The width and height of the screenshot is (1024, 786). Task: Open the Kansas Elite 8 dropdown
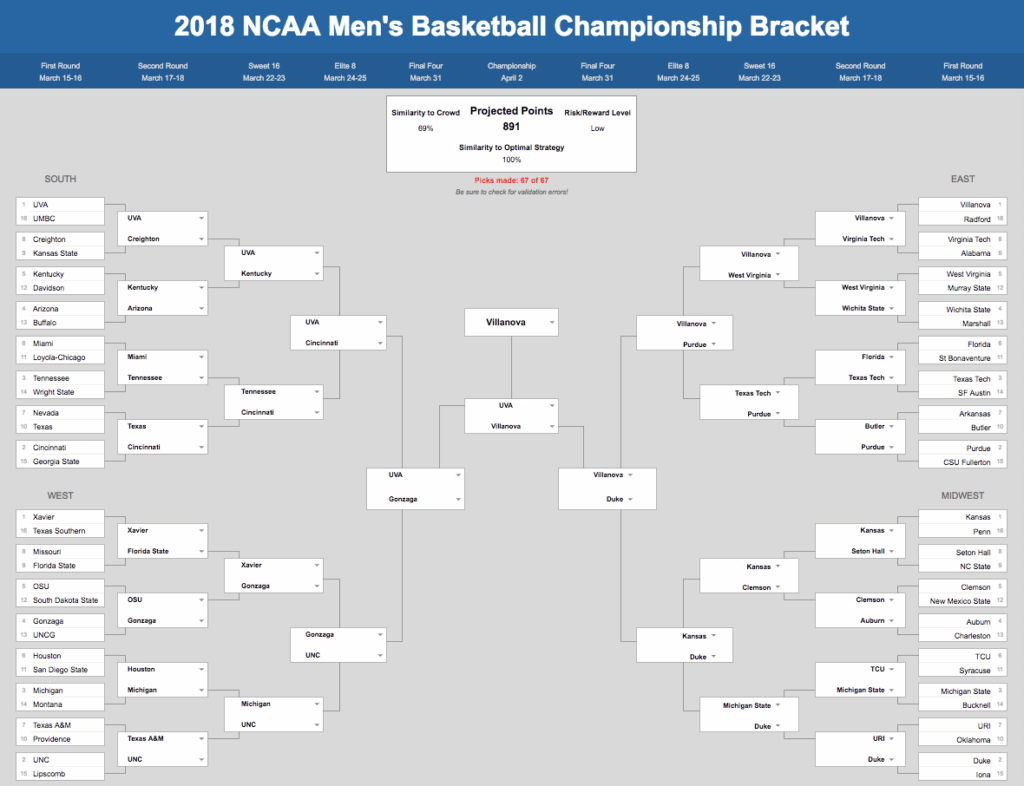coord(684,636)
